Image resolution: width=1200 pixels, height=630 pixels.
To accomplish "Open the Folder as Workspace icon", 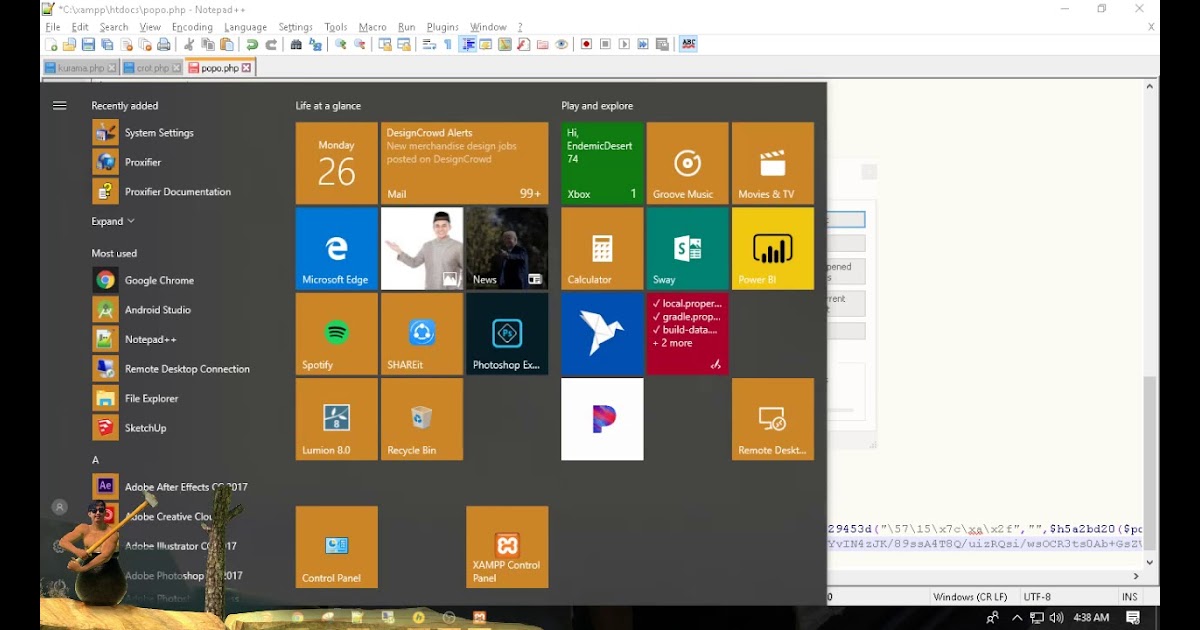I will click(542, 44).
